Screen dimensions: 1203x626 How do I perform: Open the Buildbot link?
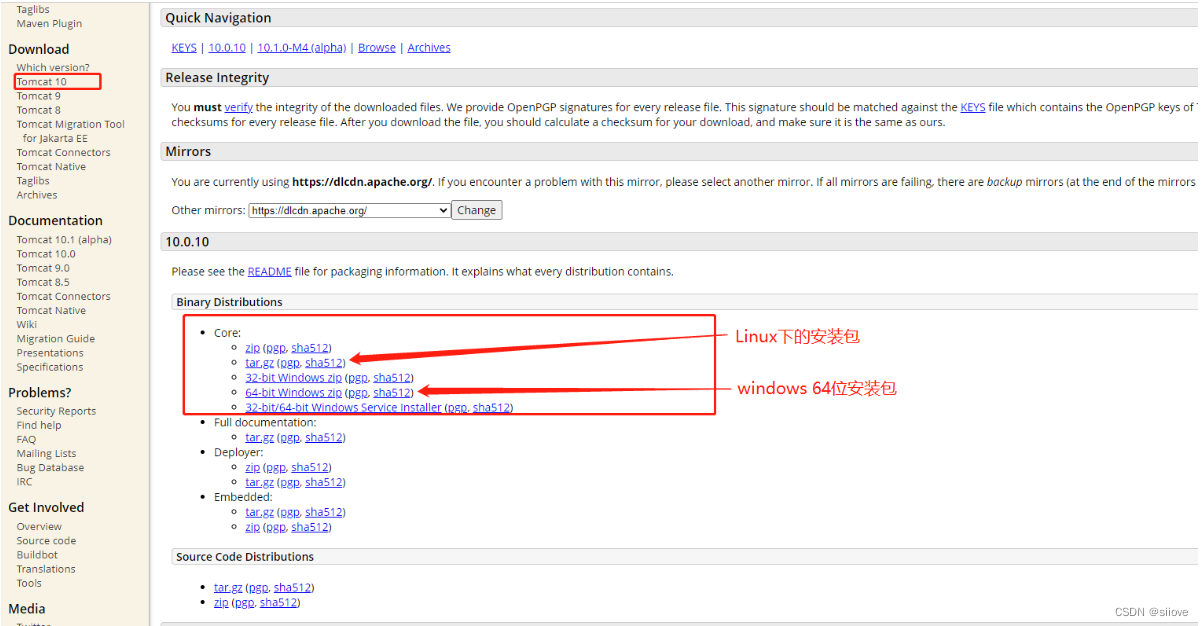pos(37,555)
